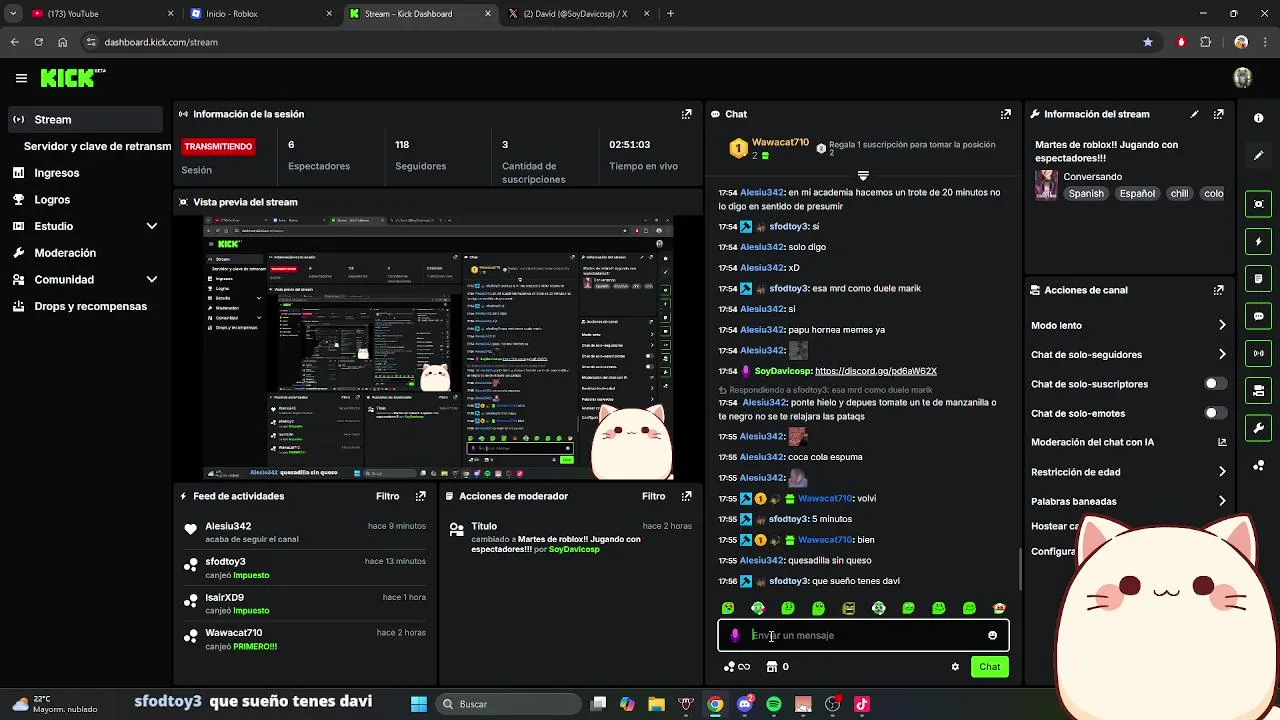Pop out the Información de la sesión panel

686,114
